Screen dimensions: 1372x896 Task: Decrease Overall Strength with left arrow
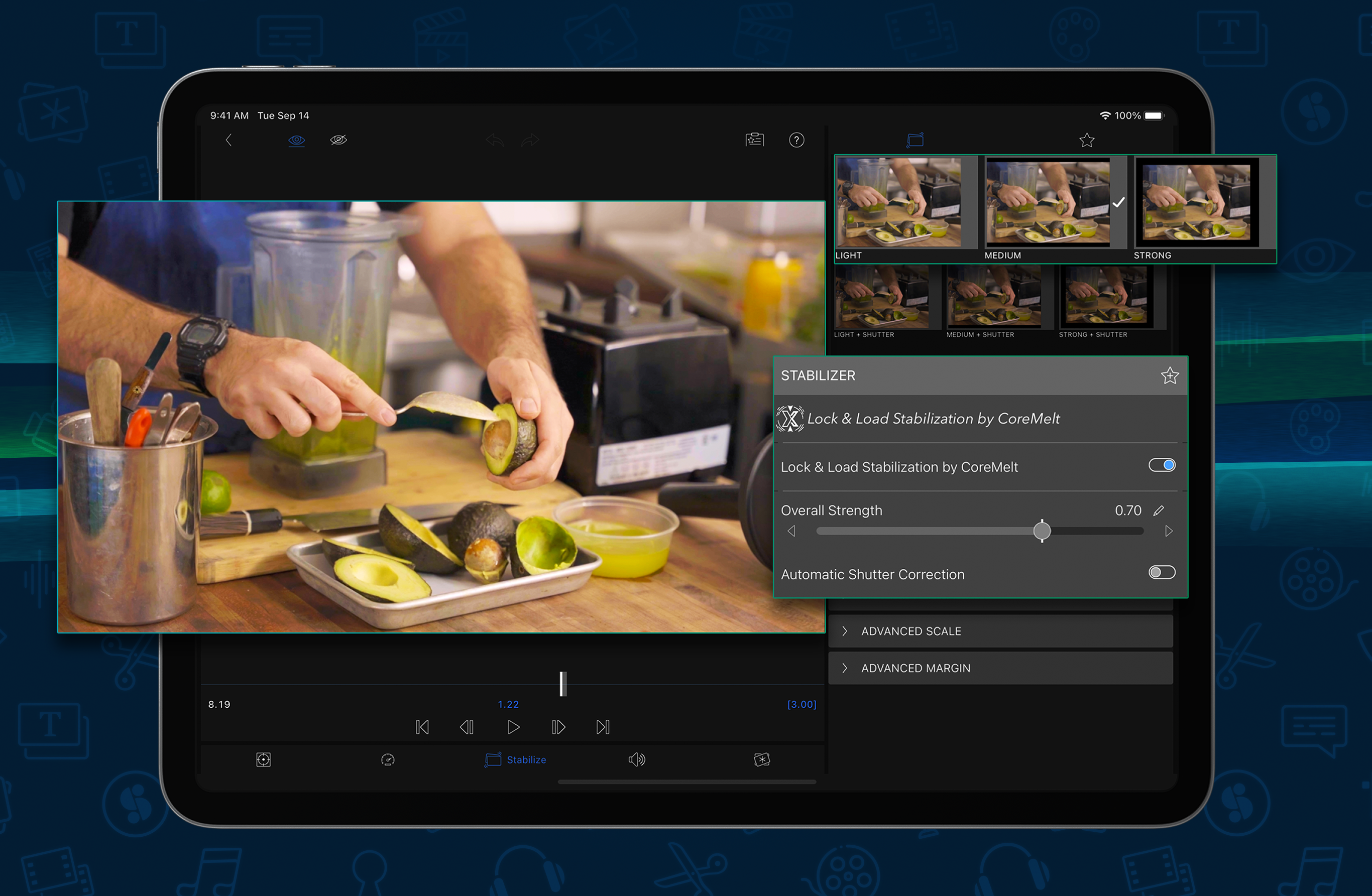coord(791,531)
